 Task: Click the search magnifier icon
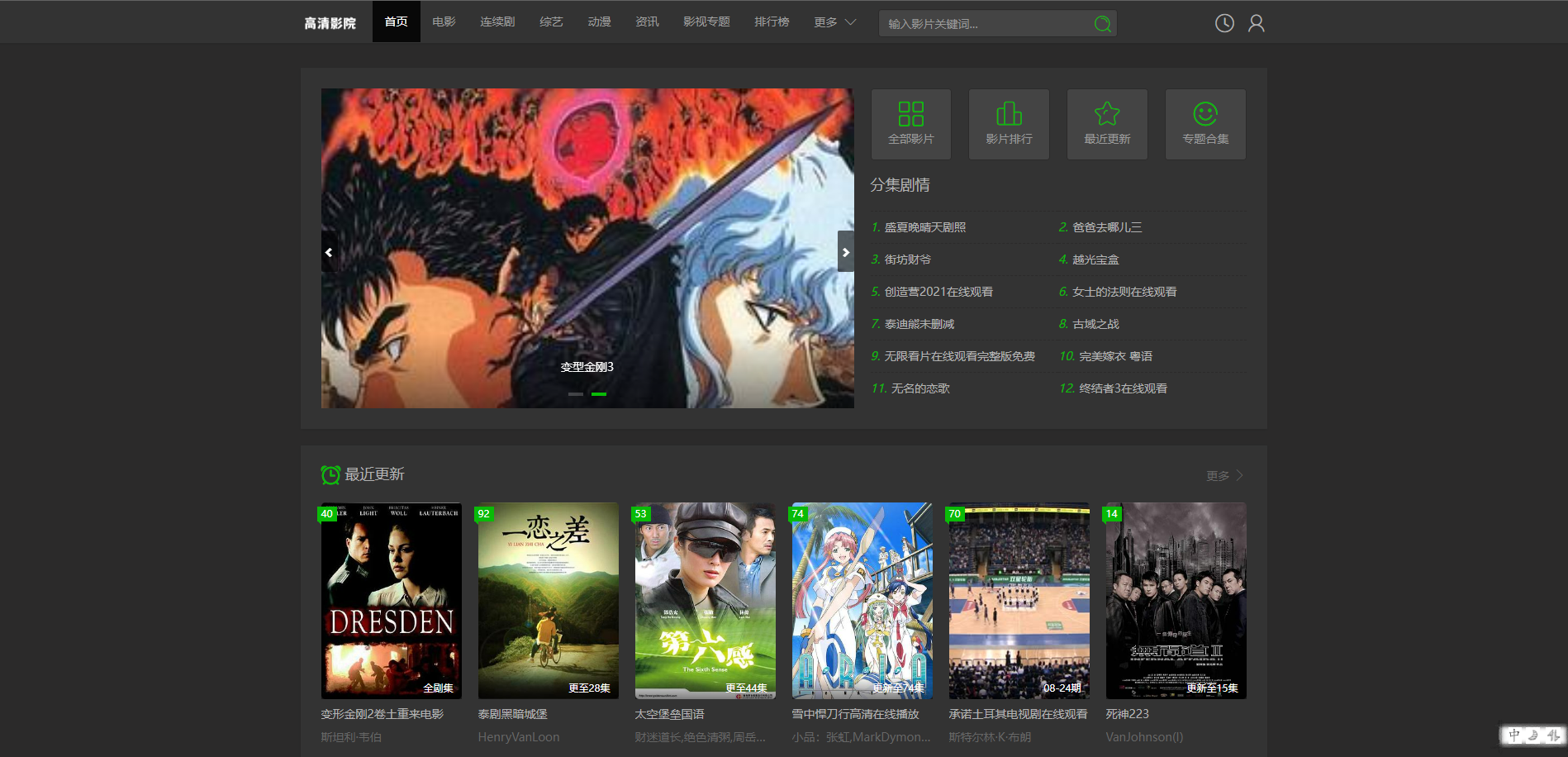[1102, 24]
